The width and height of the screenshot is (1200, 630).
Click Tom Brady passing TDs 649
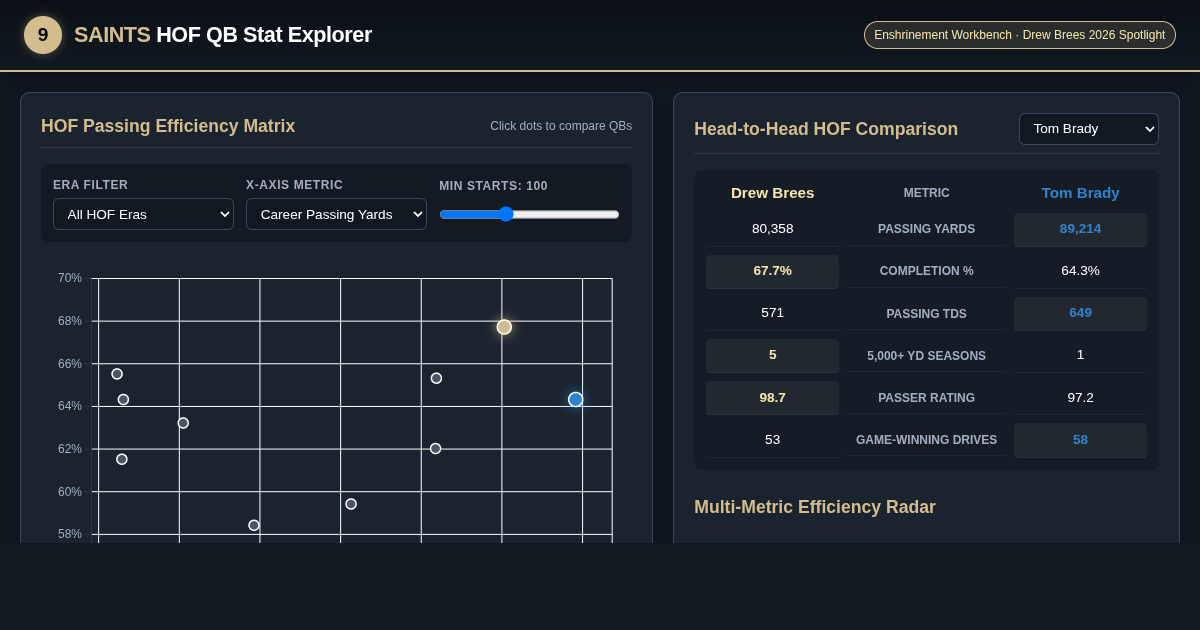click(x=1080, y=313)
